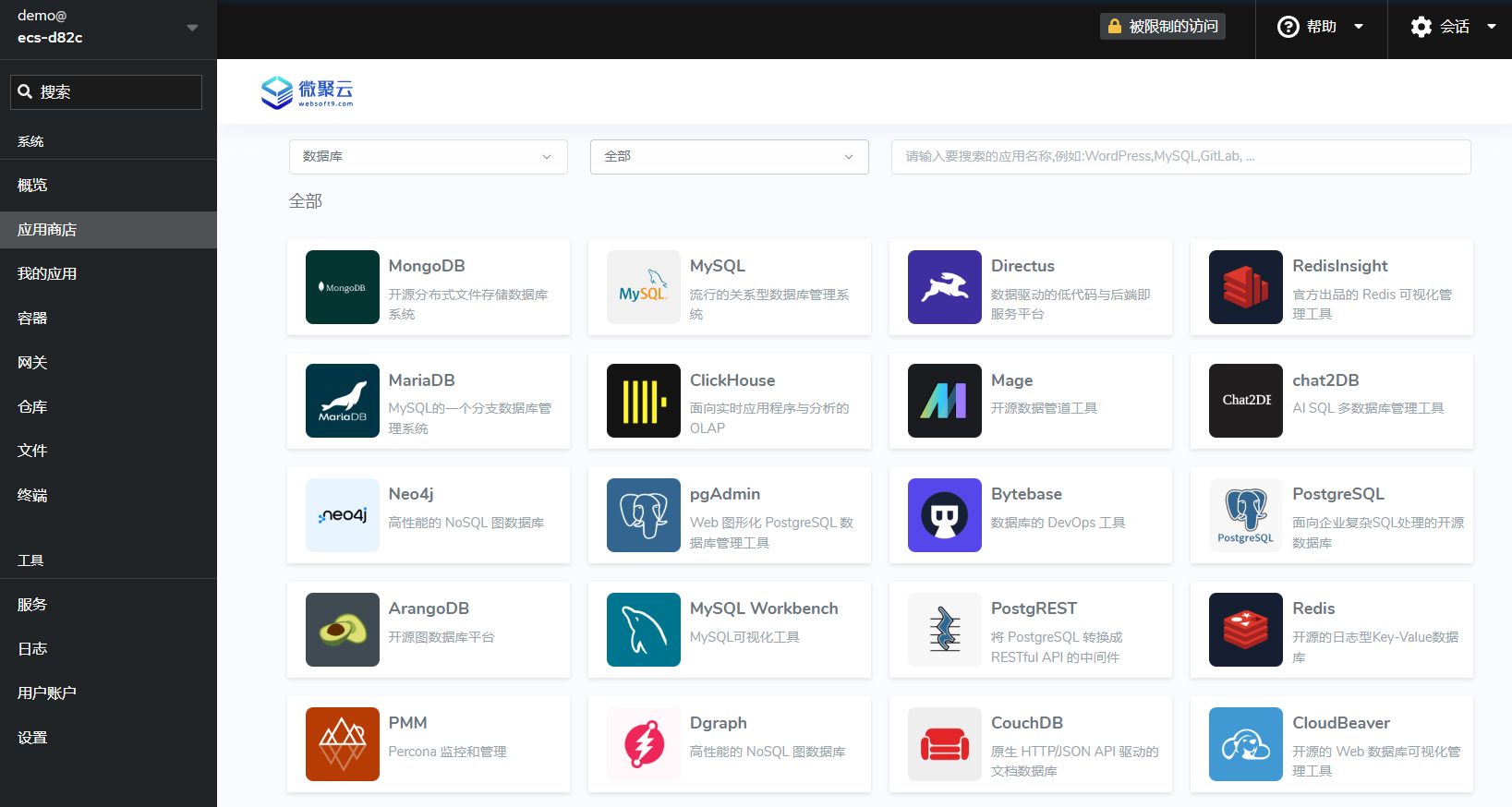Open 概览 in the sidebar

108,186
